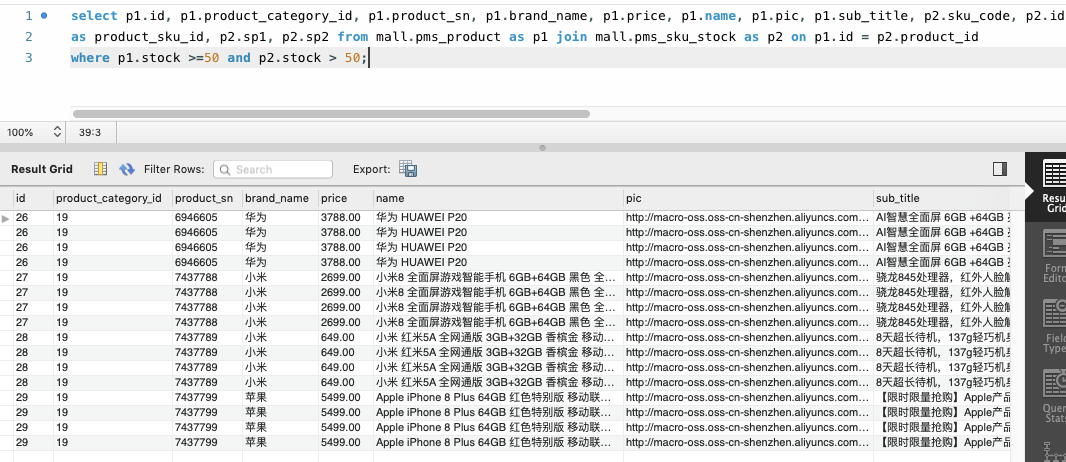1066x462 pixels.
Task: Place cursor on 'mall.pms_sku_stock' in the query
Action: coord(666,37)
